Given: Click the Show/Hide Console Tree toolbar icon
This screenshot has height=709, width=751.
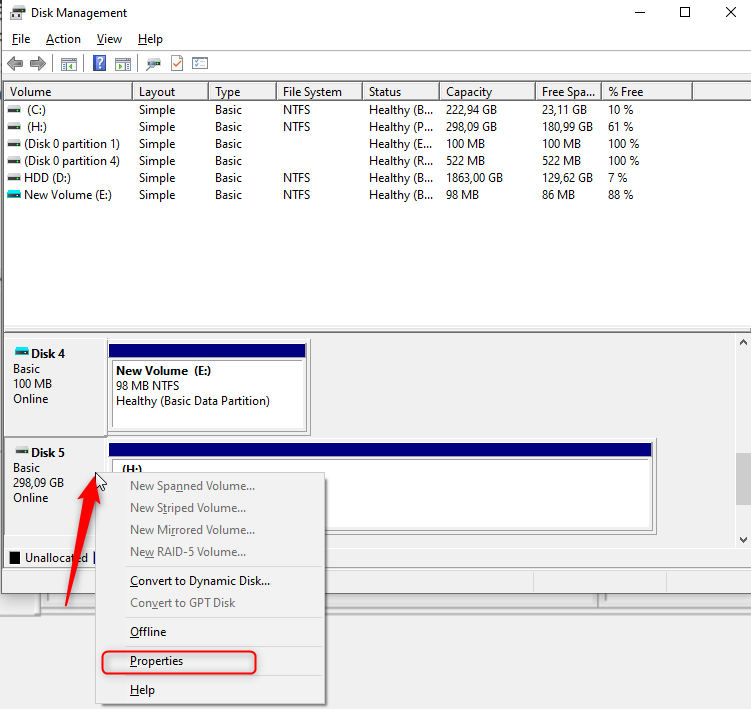Looking at the screenshot, I should click(68, 63).
